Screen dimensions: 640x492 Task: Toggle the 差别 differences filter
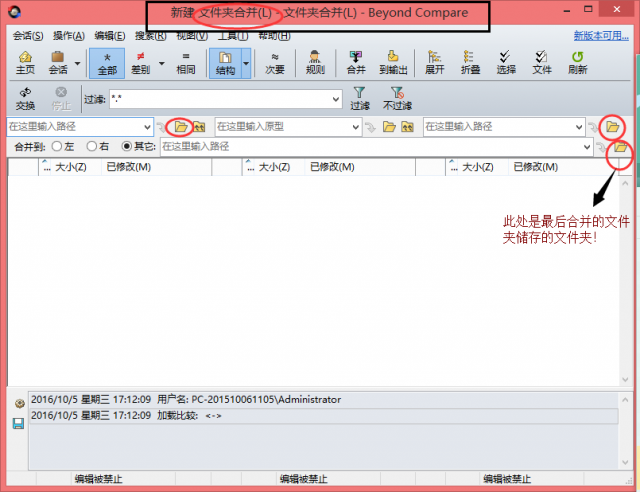[140, 63]
